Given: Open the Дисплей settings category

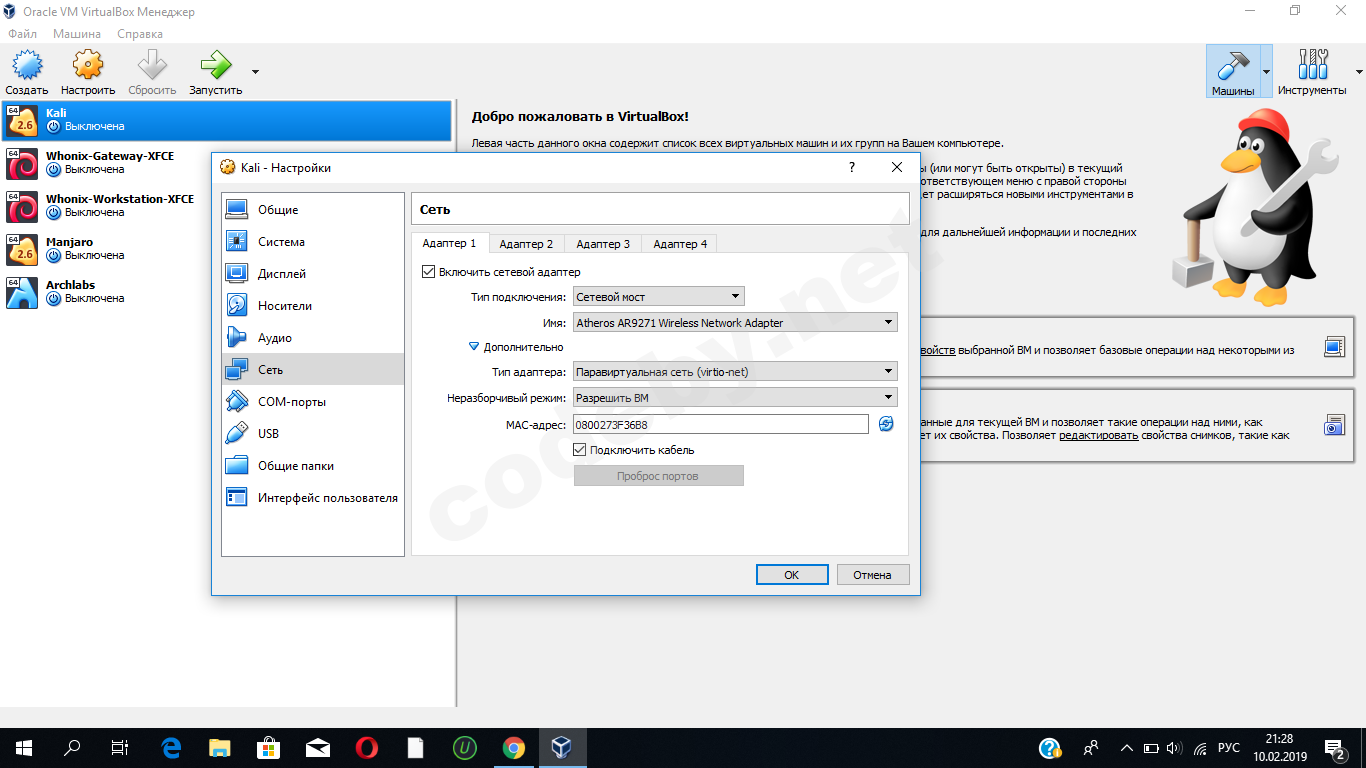Looking at the screenshot, I should [312, 274].
